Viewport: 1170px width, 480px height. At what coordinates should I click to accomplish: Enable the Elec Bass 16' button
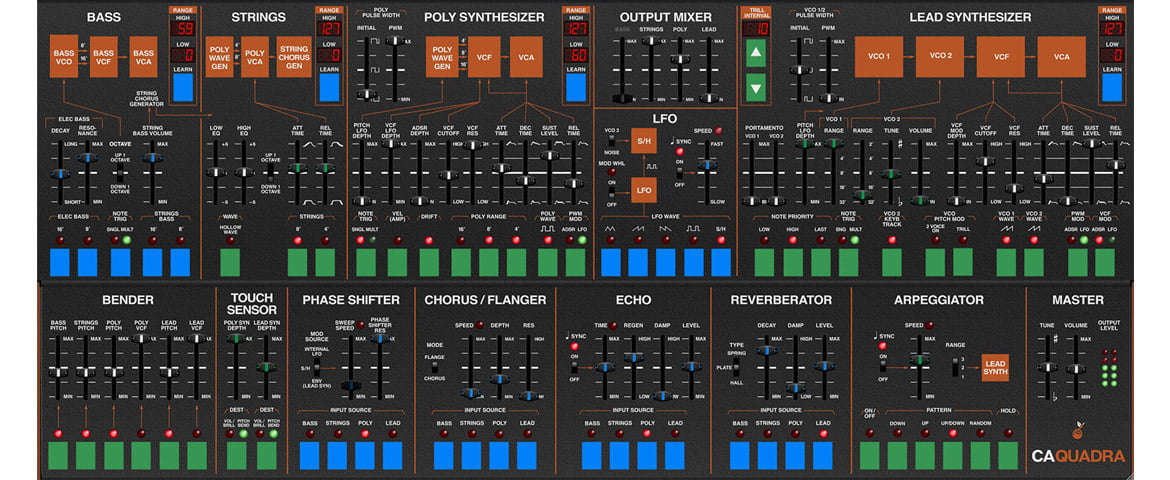60,262
